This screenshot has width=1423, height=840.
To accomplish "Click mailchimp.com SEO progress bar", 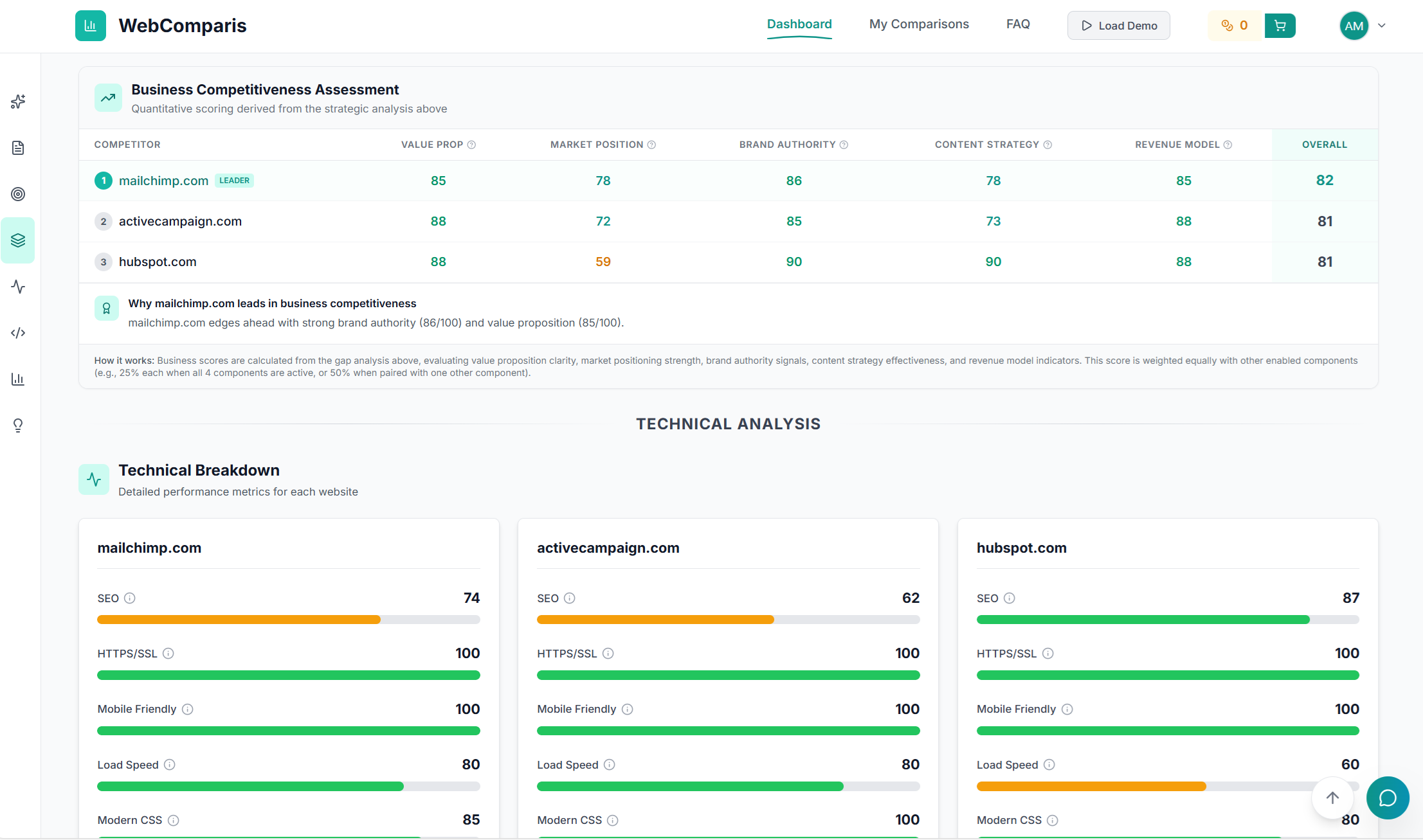I will point(288,620).
